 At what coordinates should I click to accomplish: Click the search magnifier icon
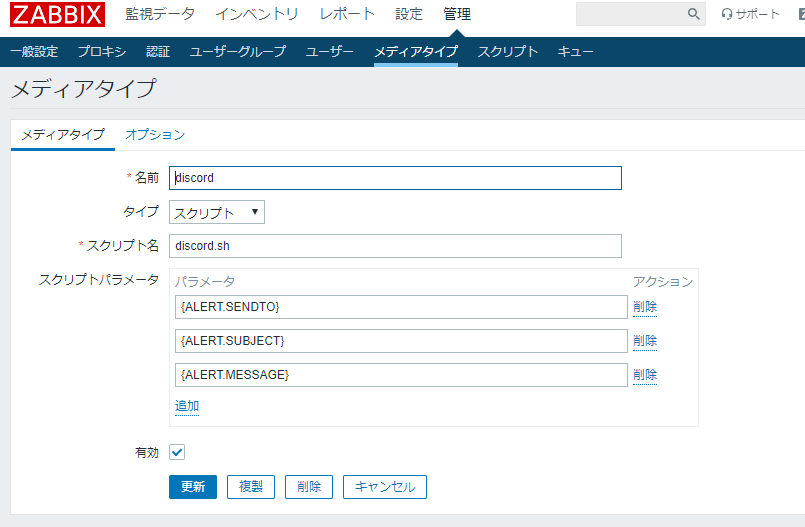click(x=694, y=14)
